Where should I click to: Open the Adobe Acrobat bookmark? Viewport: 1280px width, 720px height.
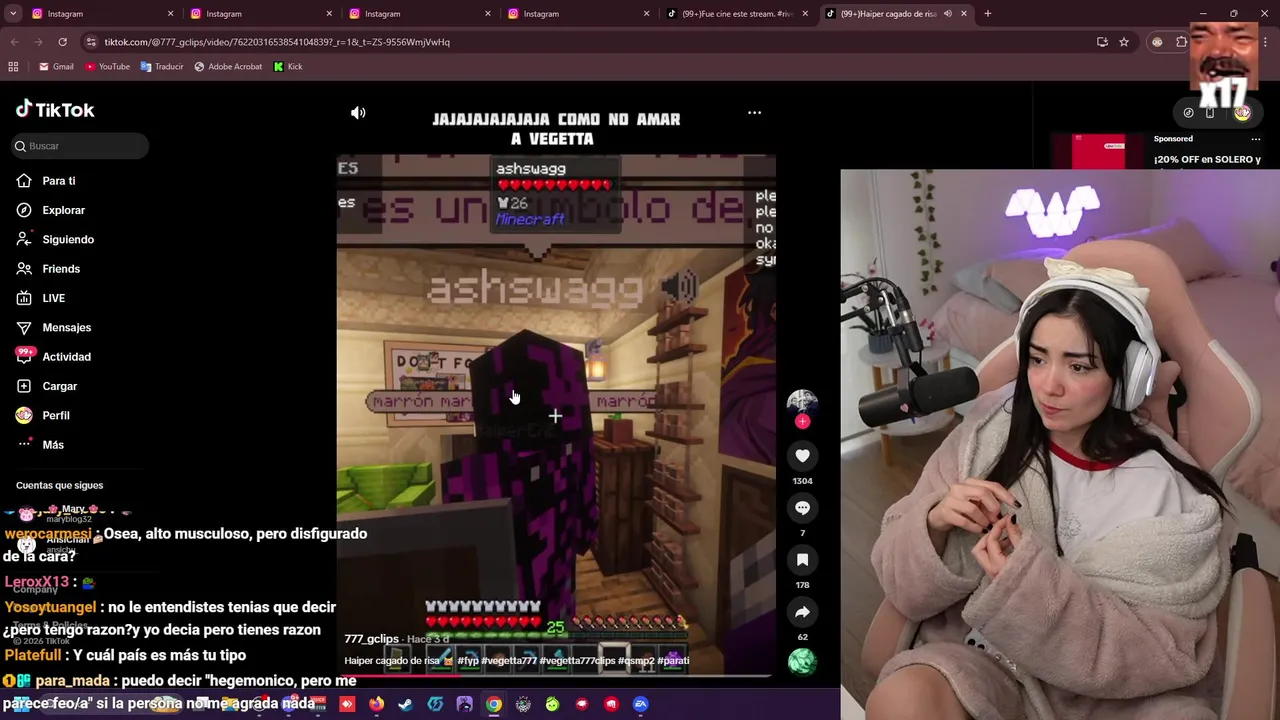(x=228, y=67)
